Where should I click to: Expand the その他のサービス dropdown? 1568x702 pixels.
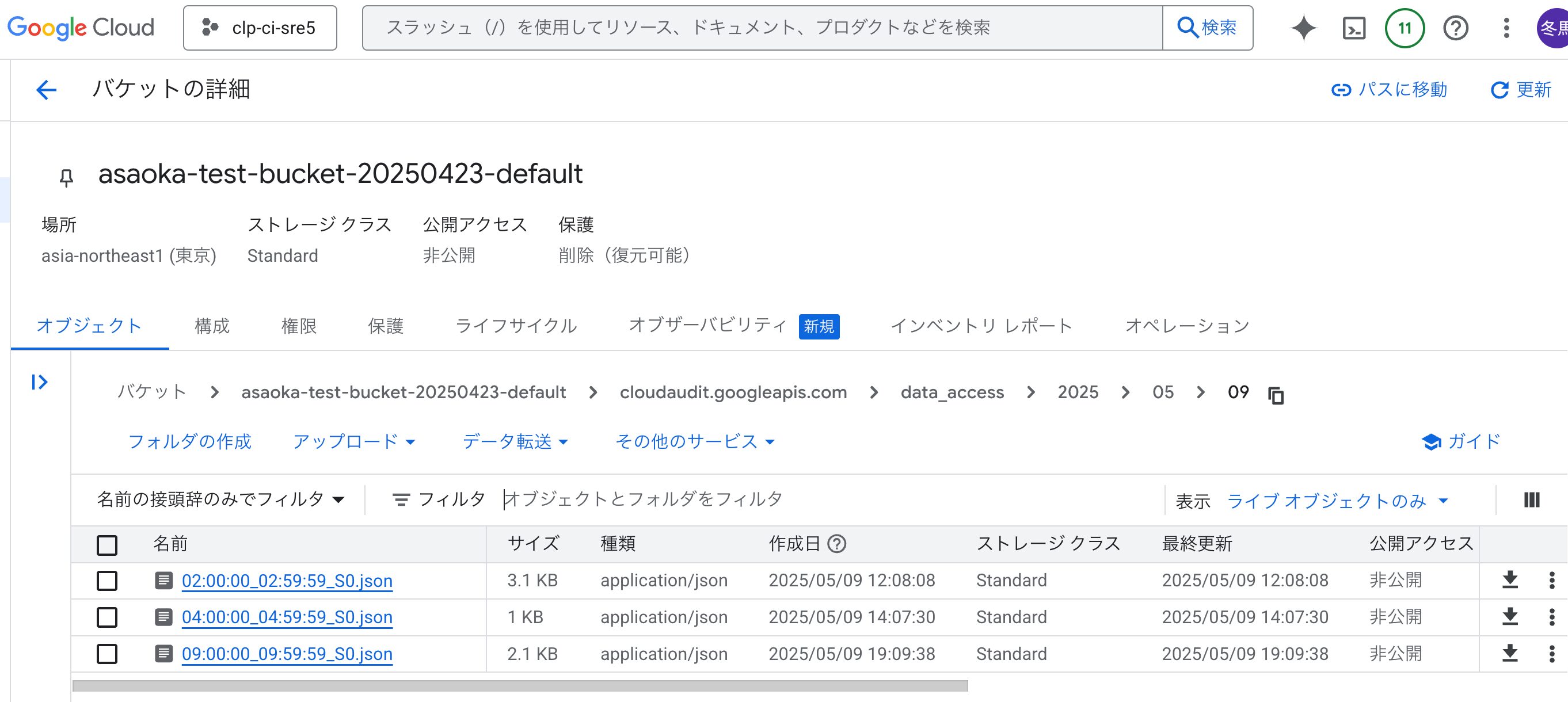point(695,441)
